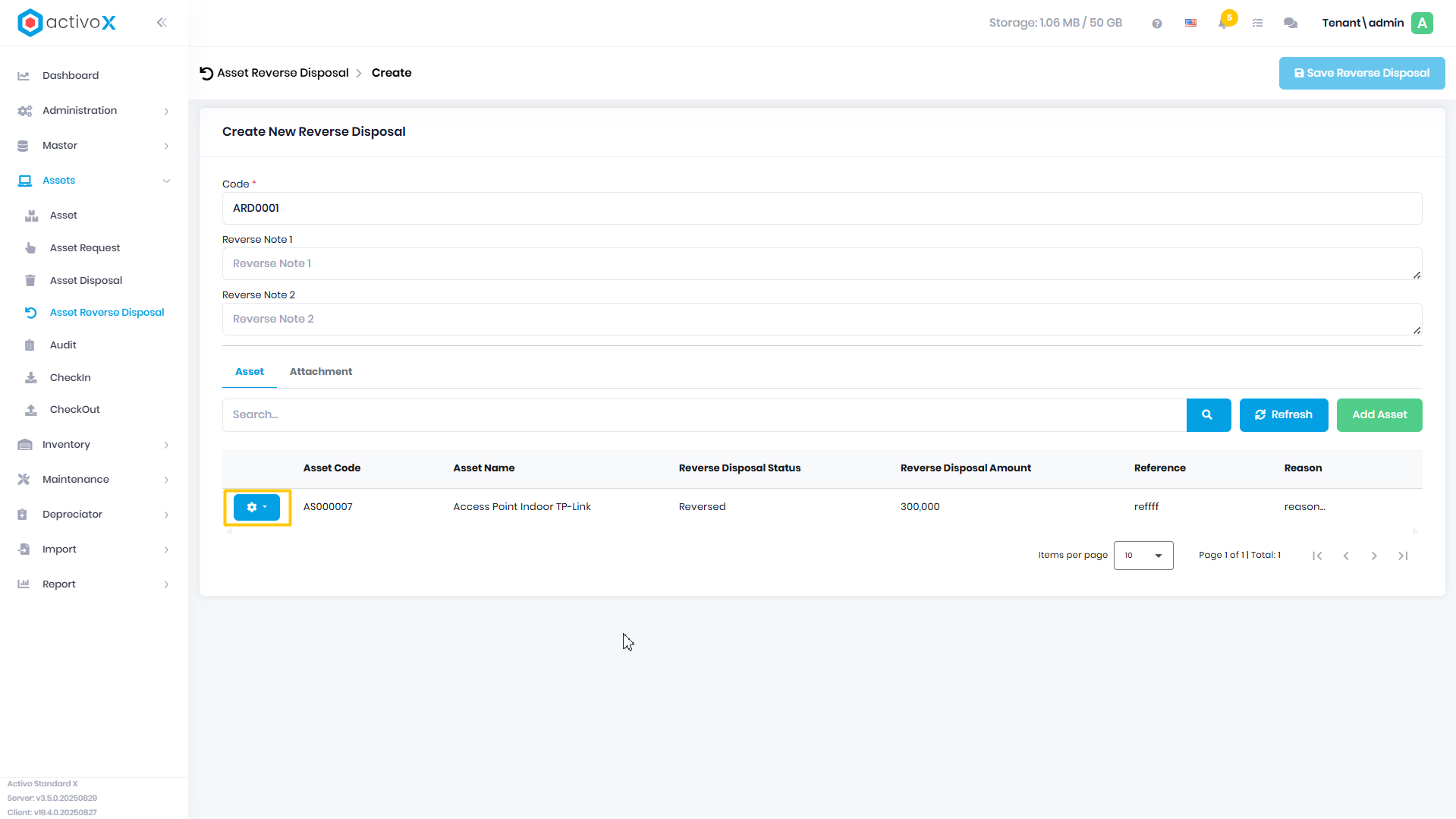Click the search magnifier button

(x=1208, y=415)
